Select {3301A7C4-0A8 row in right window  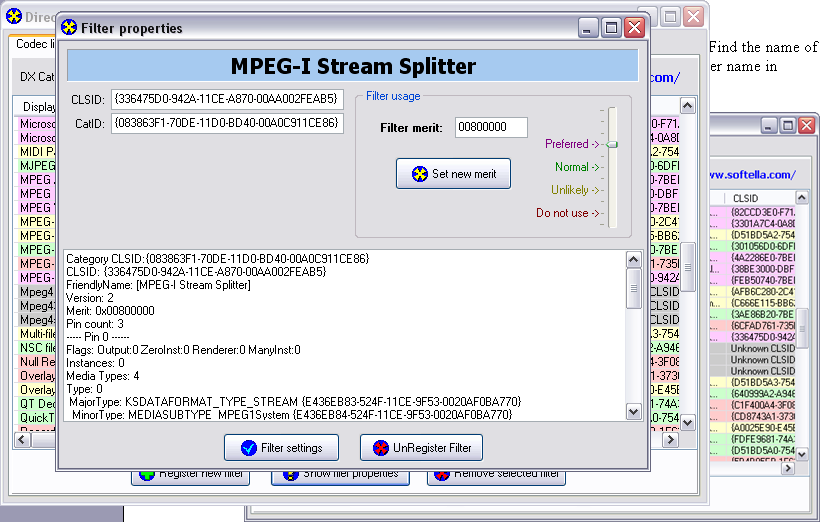(x=753, y=224)
